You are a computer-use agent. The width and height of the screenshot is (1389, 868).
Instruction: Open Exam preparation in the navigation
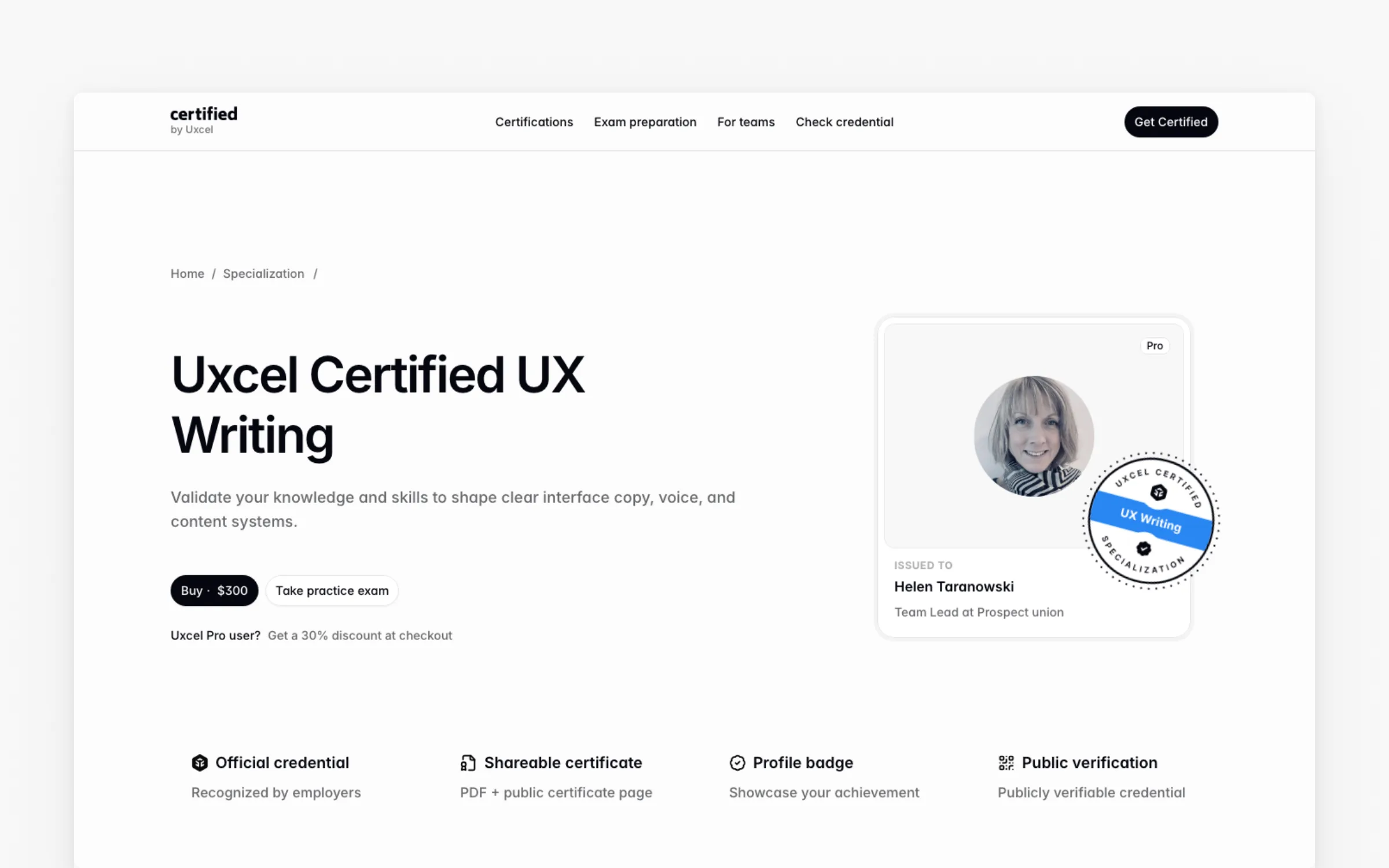pyautogui.click(x=645, y=122)
